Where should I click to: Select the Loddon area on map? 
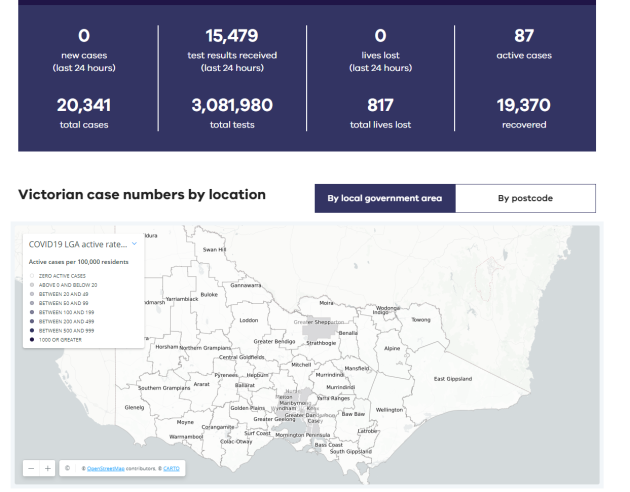click(249, 320)
